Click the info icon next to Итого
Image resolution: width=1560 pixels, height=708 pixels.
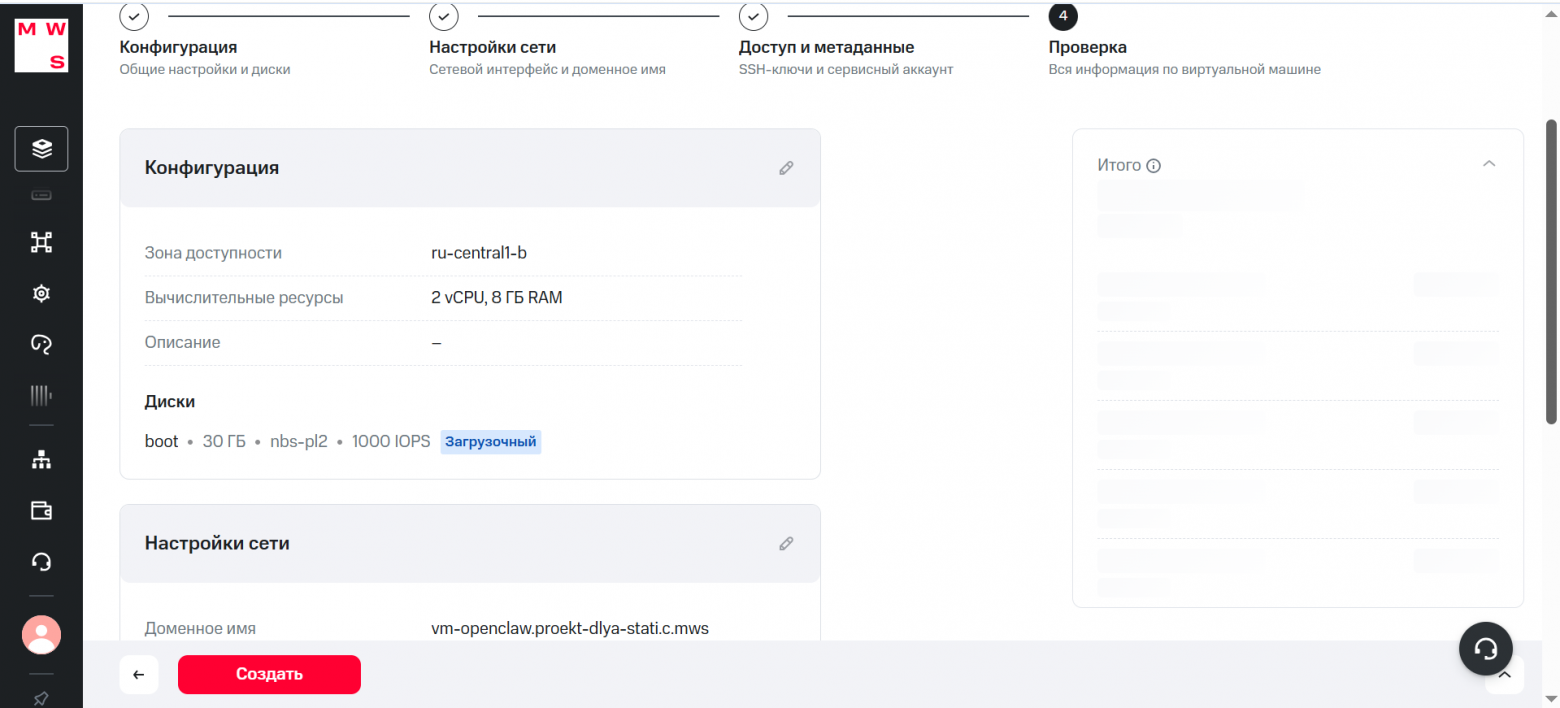click(x=1155, y=164)
